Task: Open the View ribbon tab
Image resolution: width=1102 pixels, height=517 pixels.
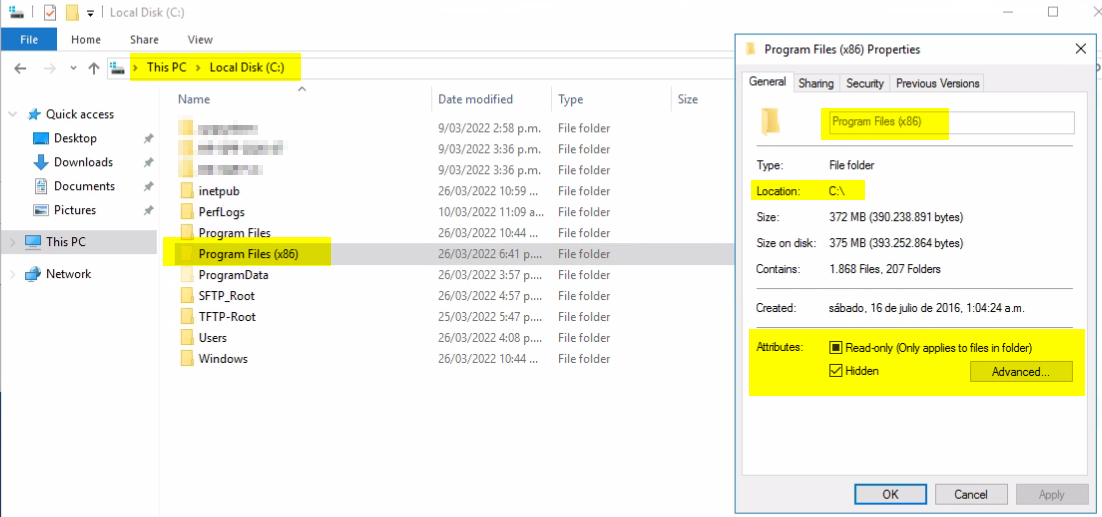Action: point(200,40)
